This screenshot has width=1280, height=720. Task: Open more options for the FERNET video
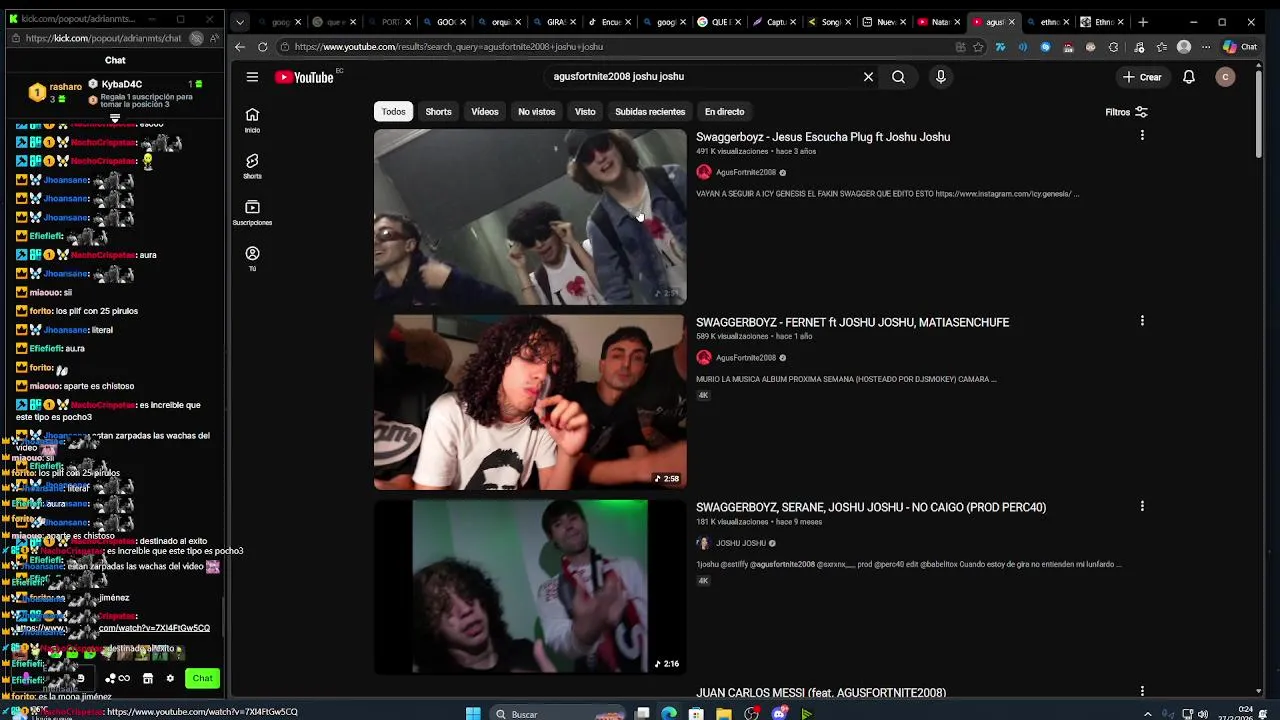(x=1142, y=321)
